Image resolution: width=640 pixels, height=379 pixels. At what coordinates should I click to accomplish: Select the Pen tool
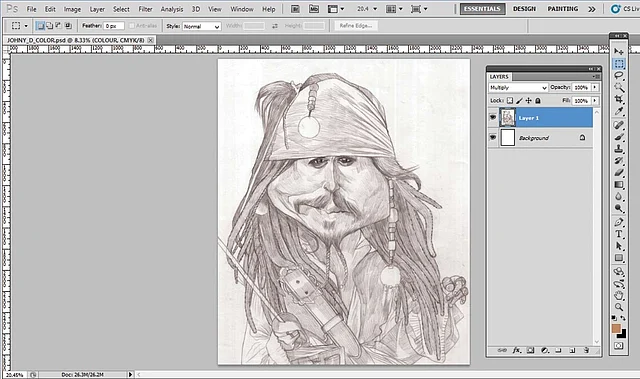(619, 222)
